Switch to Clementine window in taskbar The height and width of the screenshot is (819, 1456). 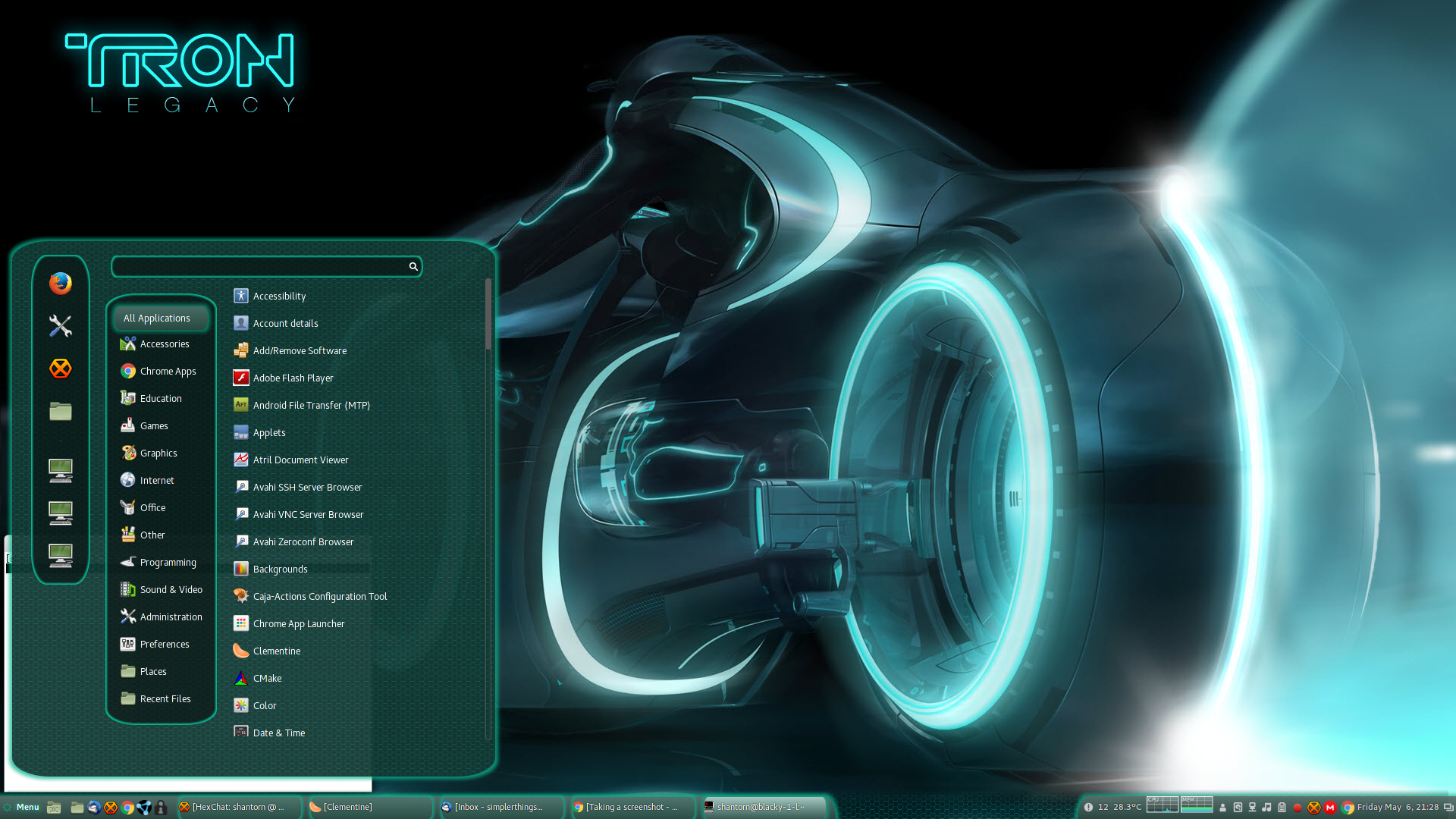pyautogui.click(x=369, y=807)
